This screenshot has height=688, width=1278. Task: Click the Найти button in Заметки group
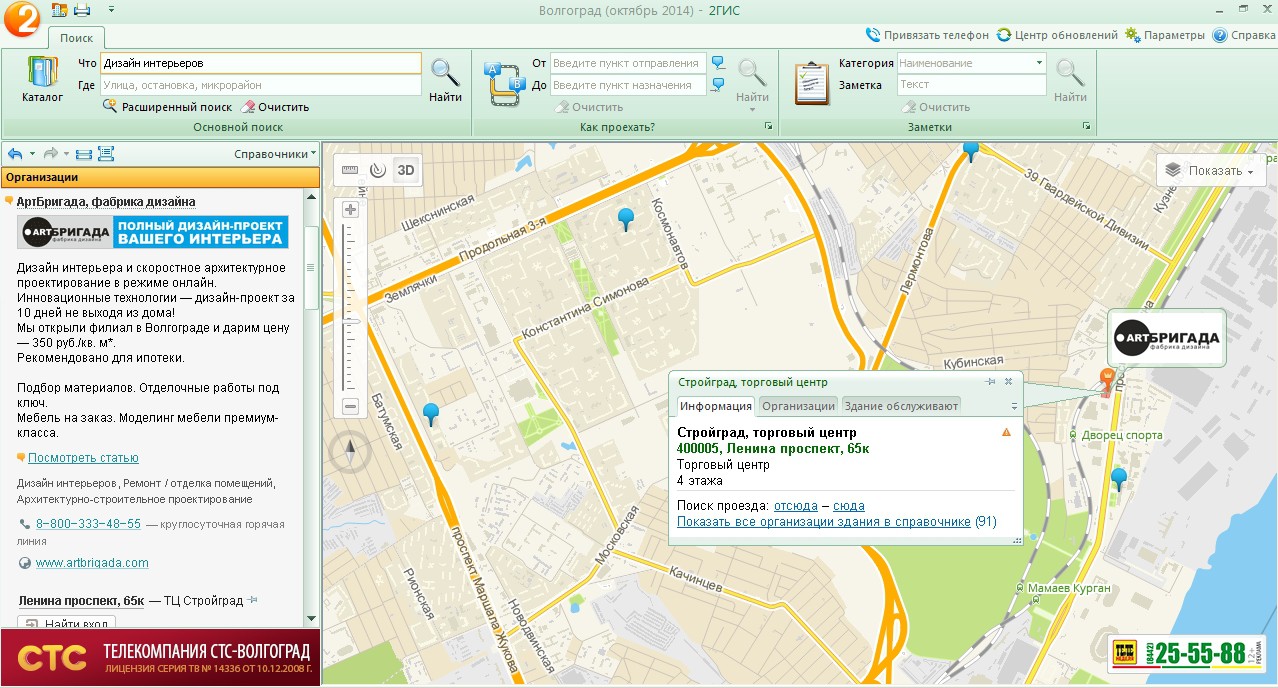coord(1070,80)
